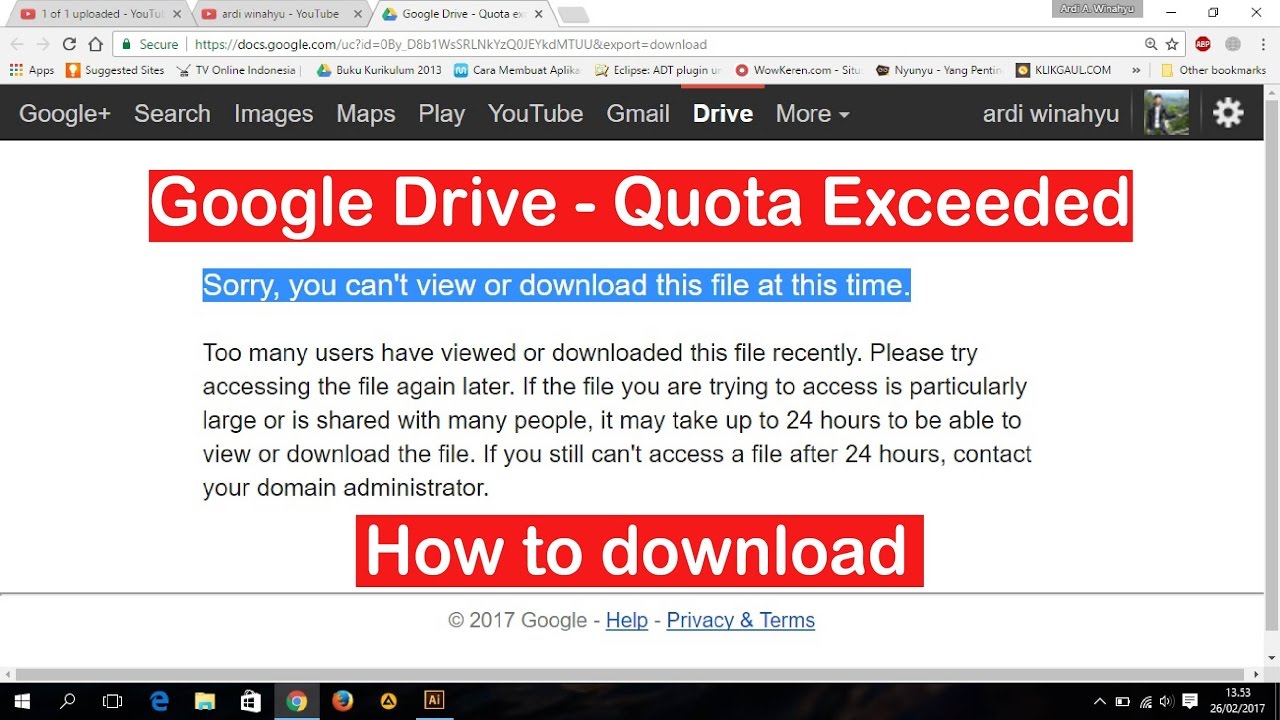This screenshot has width=1280, height=720.
Task: Go to home page via house icon
Action: 96,44
